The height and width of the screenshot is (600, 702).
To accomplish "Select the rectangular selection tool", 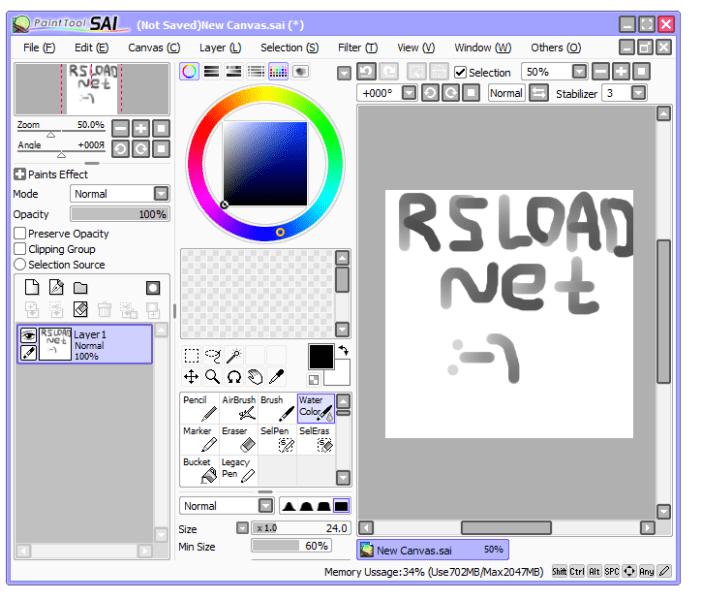I will tap(192, 356).
